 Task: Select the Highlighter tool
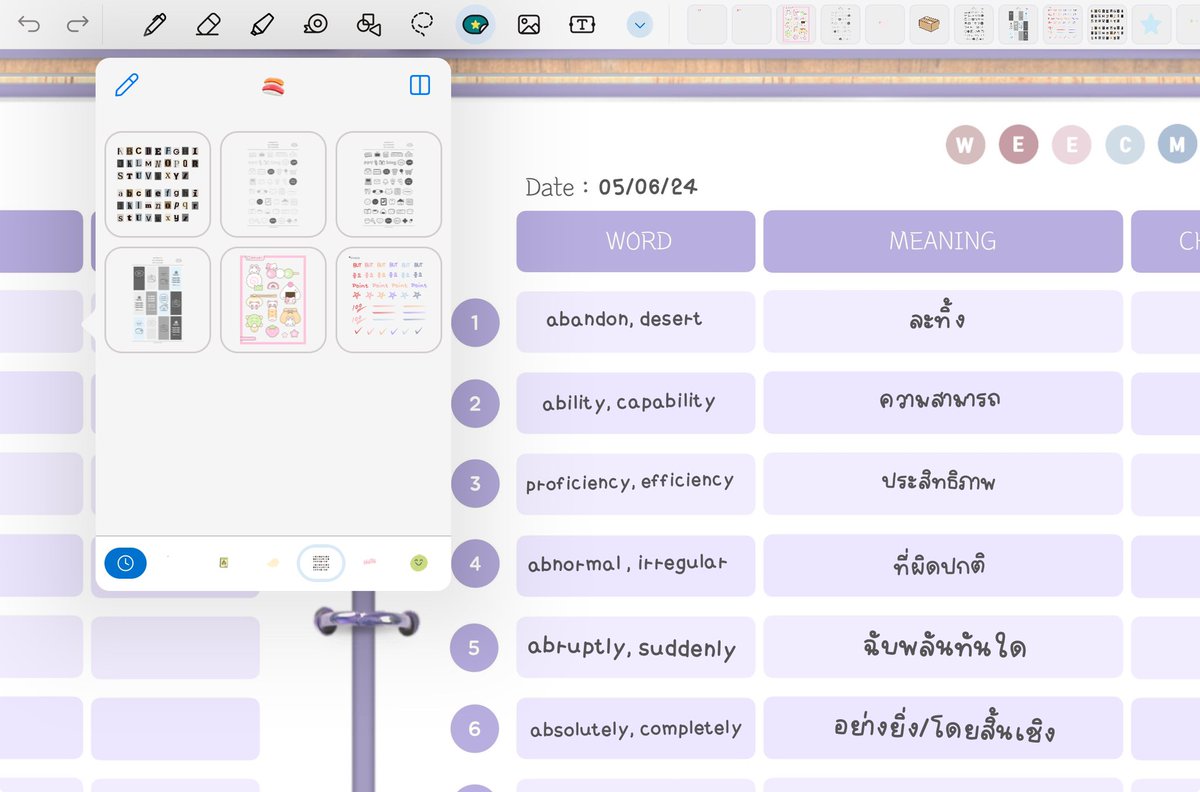pos(262,24)
